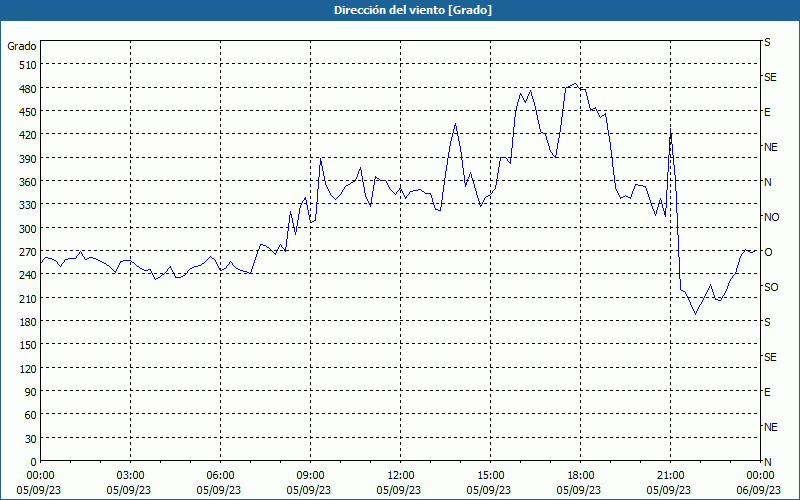Click the 05/09/23 date under 12:00
Image resolution: width=800 pixels, height=500 pixels.
click(x=398, y=490)
